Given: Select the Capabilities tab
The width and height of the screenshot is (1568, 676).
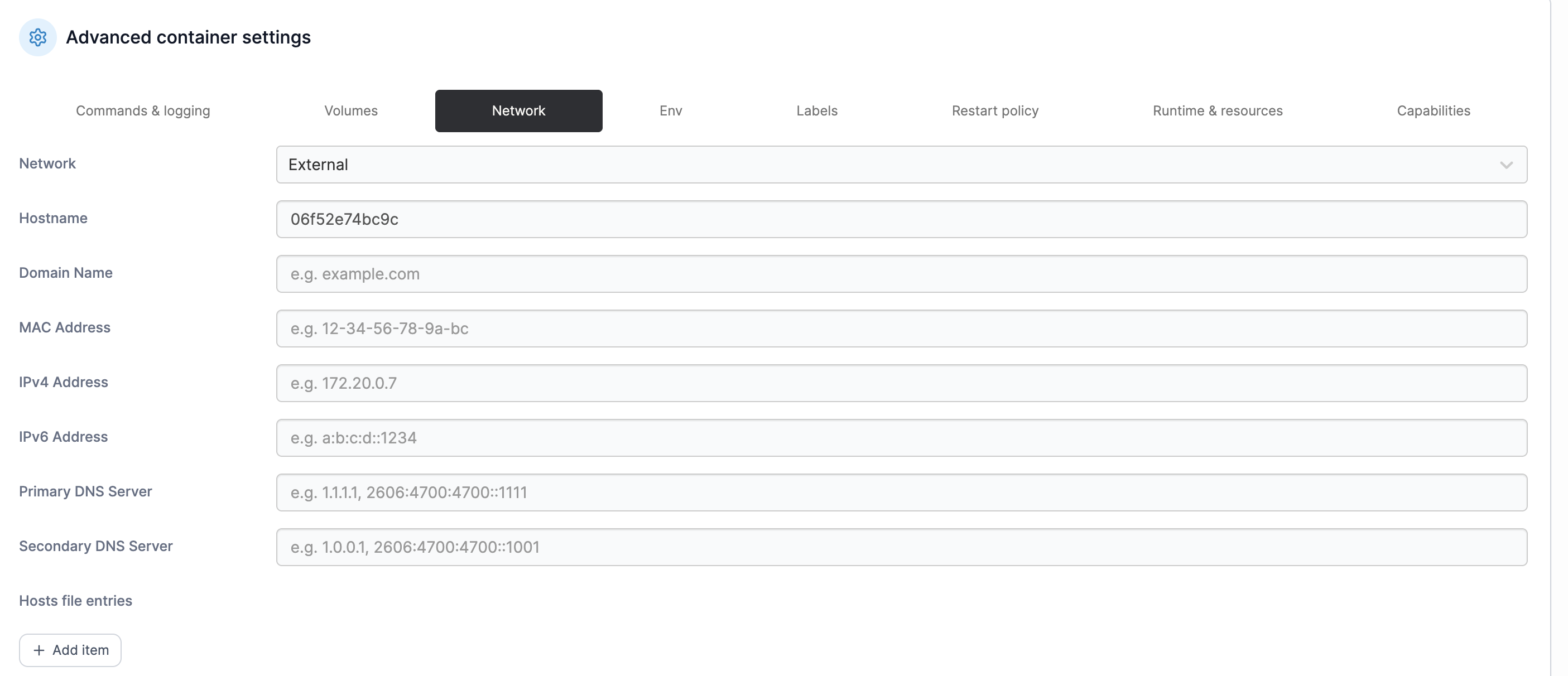Looking at the screenshot, I should point(1434,111).
